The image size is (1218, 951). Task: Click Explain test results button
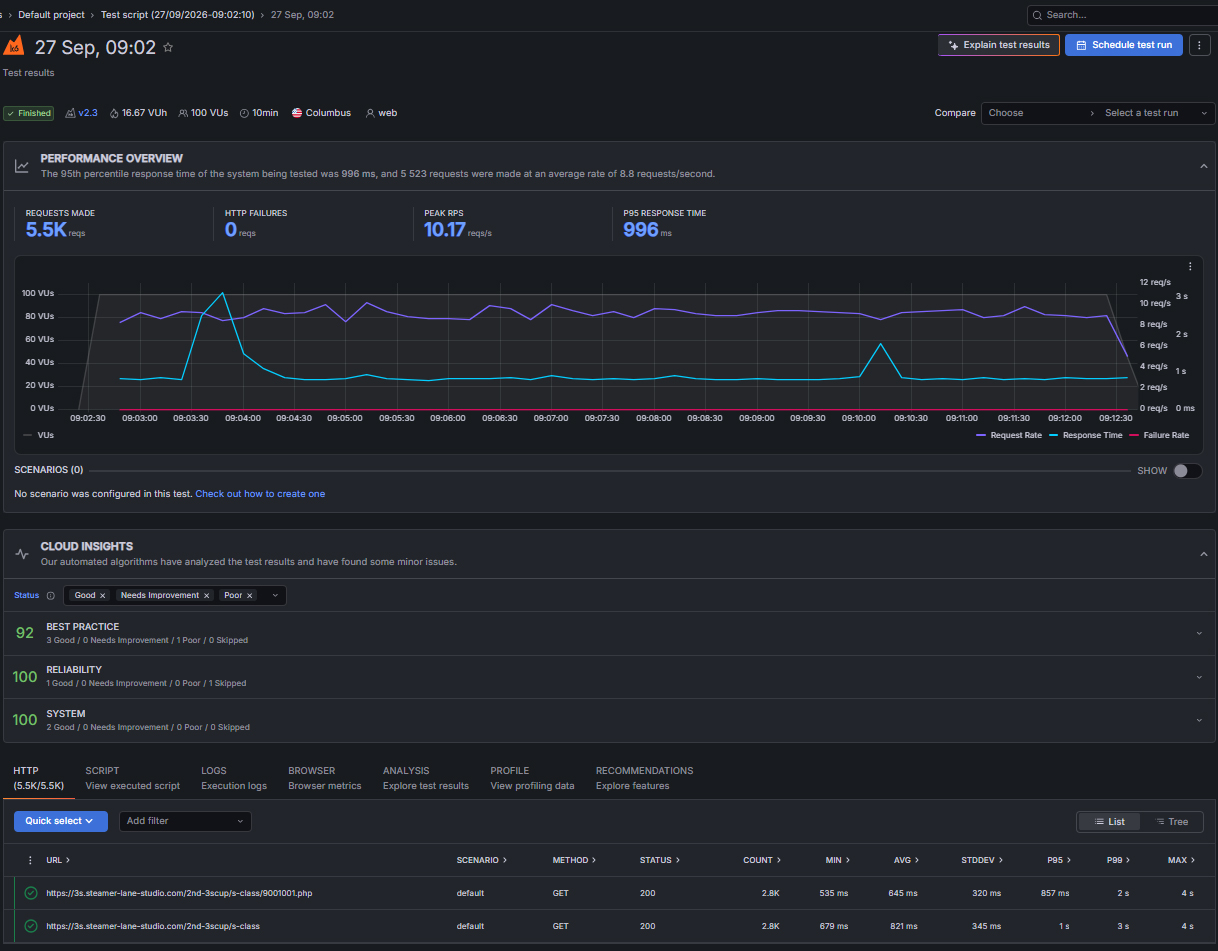tap(999, 45)
